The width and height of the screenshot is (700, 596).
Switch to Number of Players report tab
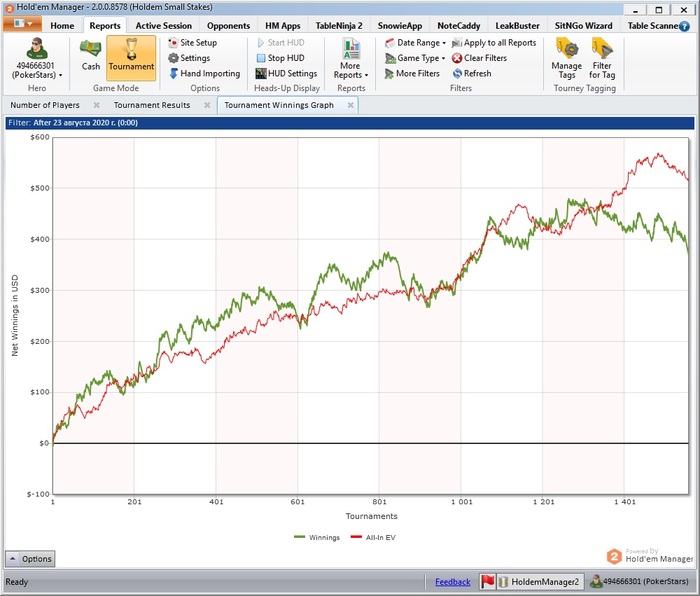45,105
